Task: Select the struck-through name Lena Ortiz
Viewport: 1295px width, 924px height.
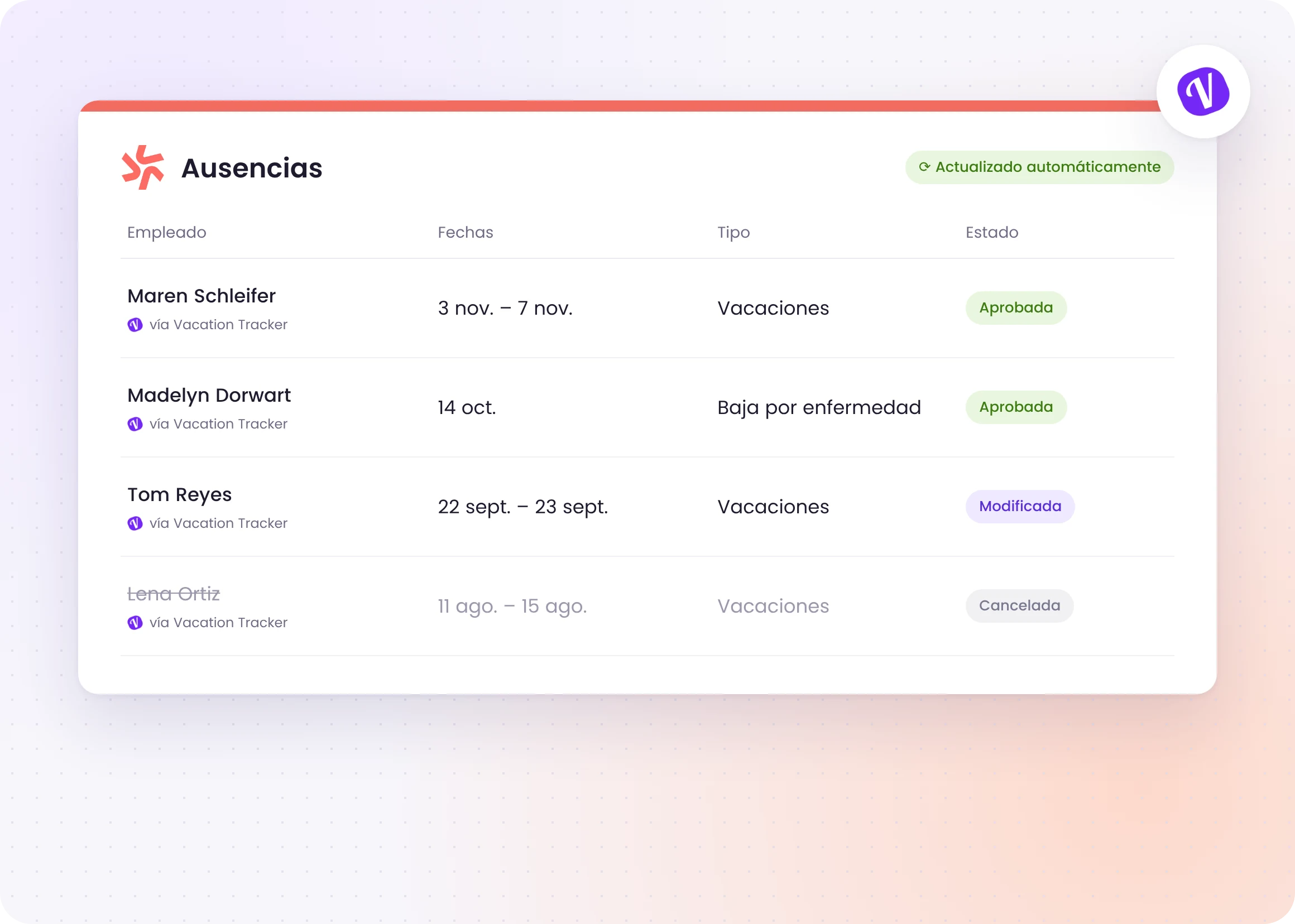Action: (174, 594)
